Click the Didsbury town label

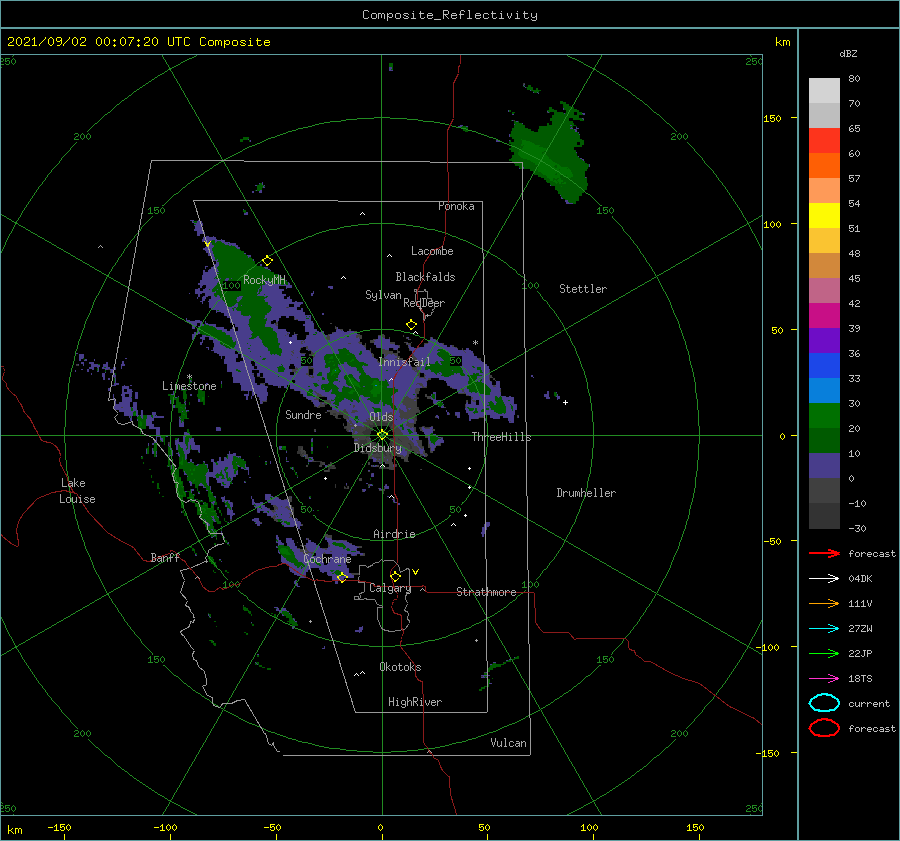click(x=377, y=448)
